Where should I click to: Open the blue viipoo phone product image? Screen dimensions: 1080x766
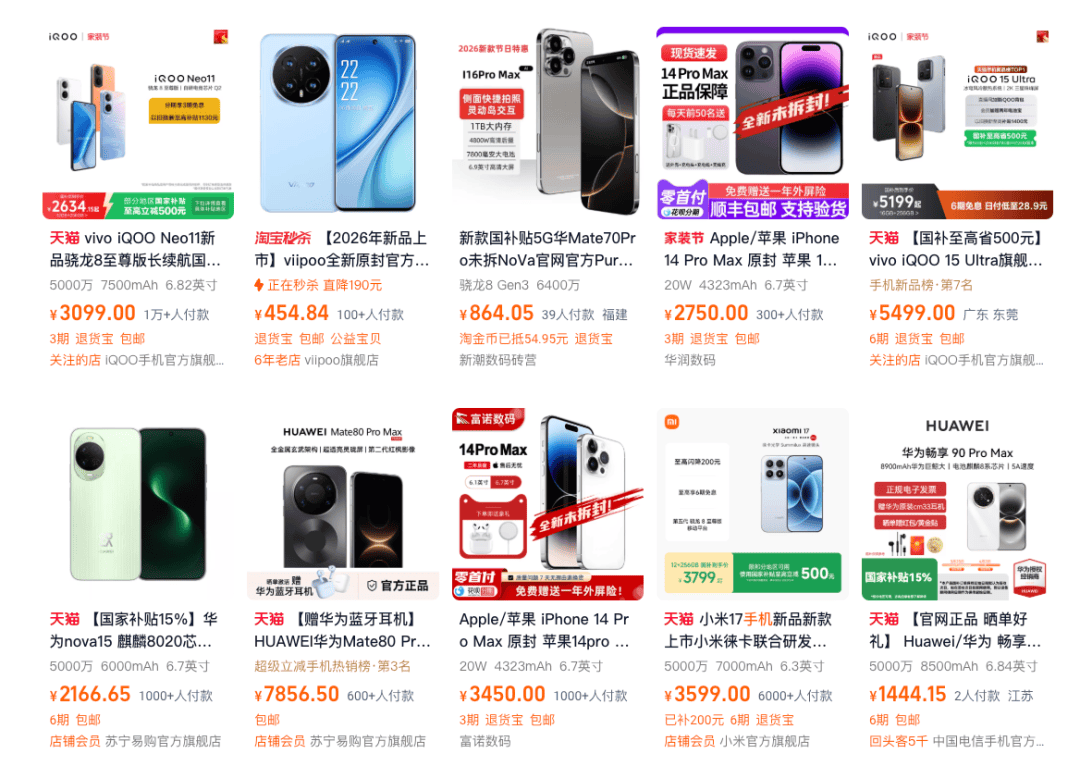click(342, 123)
